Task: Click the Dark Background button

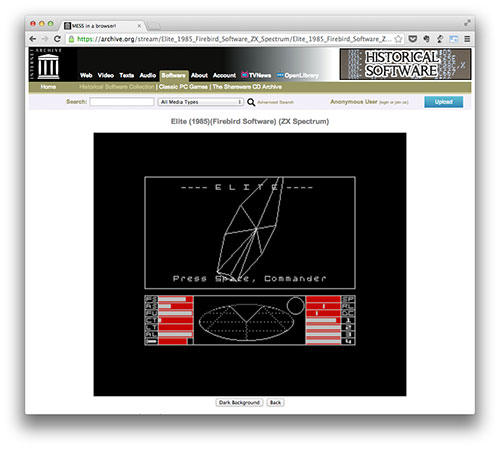Action: [239, 403]
